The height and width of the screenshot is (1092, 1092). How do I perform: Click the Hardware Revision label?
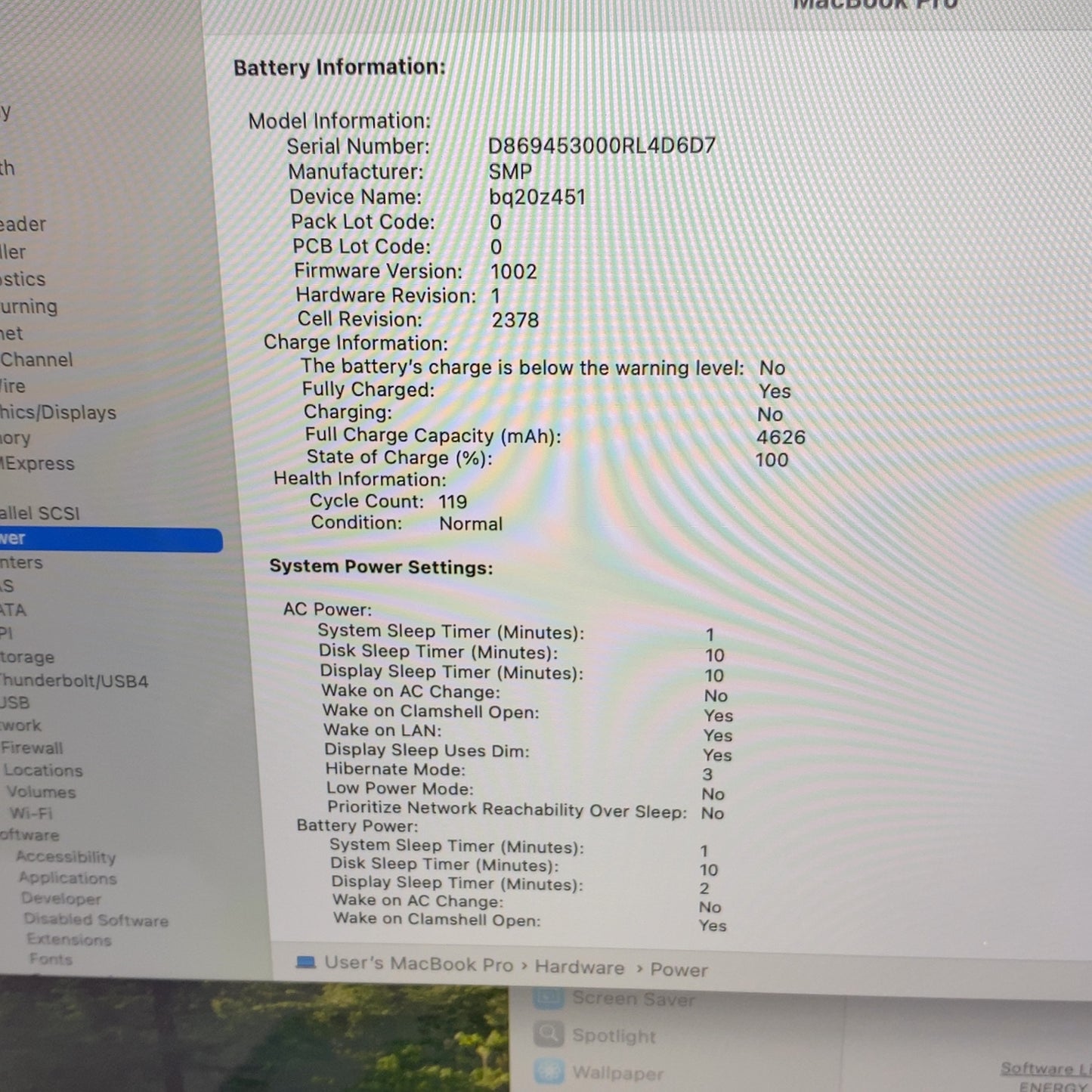pyautogui.click(x=386, y=295)
